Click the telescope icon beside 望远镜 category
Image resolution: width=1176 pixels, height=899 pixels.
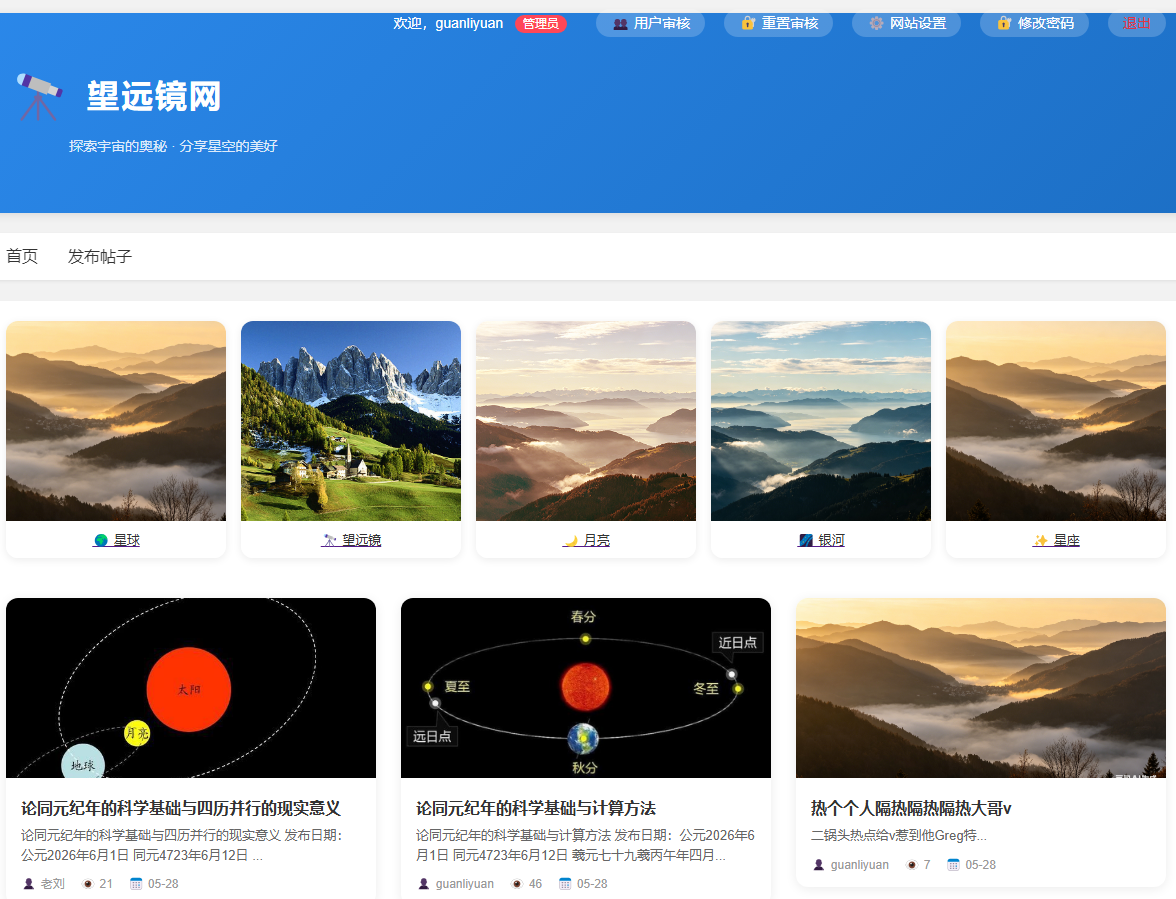point(329,540)
